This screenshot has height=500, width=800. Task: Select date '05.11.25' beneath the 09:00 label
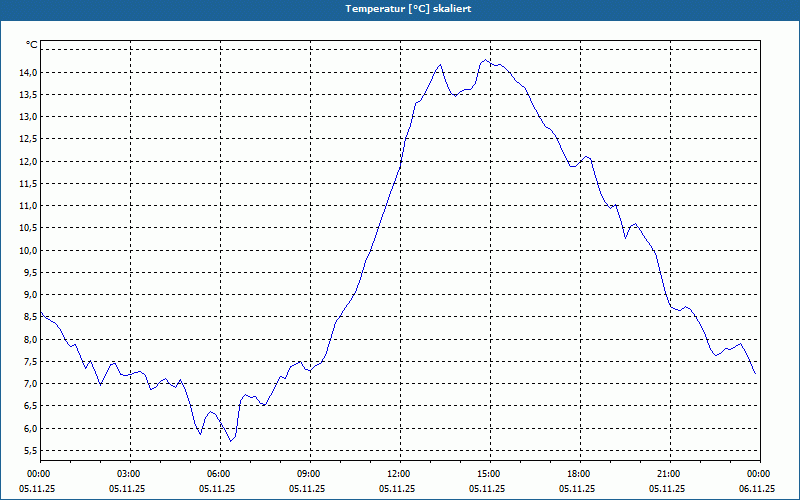[x=307, y=488]
